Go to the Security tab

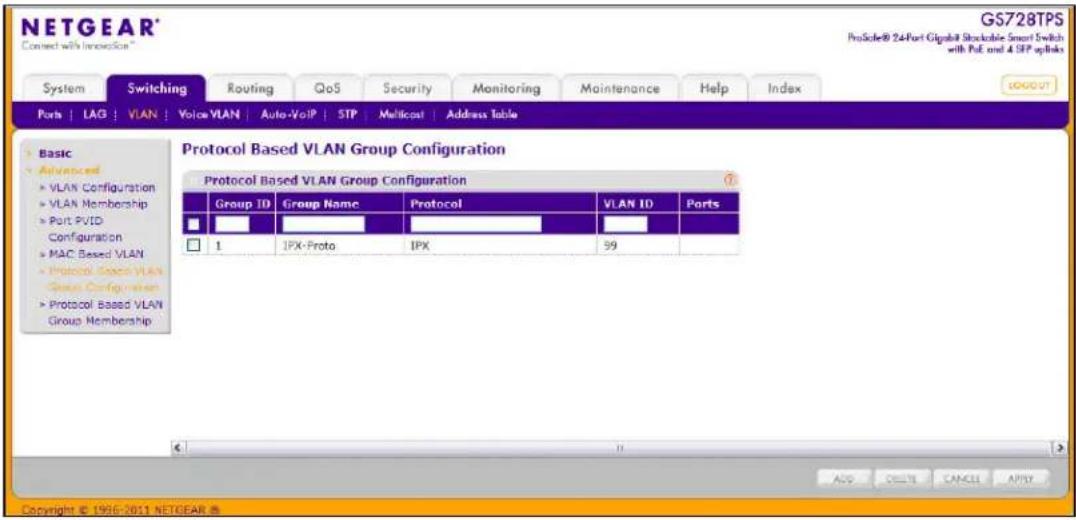(x=407, y=88)
